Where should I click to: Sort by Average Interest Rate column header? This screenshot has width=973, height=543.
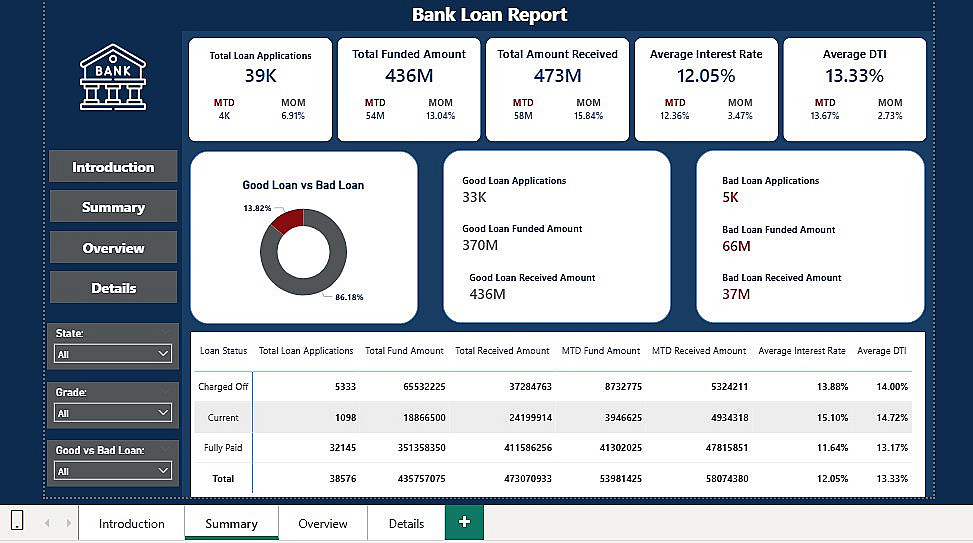pyautogui.click(x=802, y=351)
